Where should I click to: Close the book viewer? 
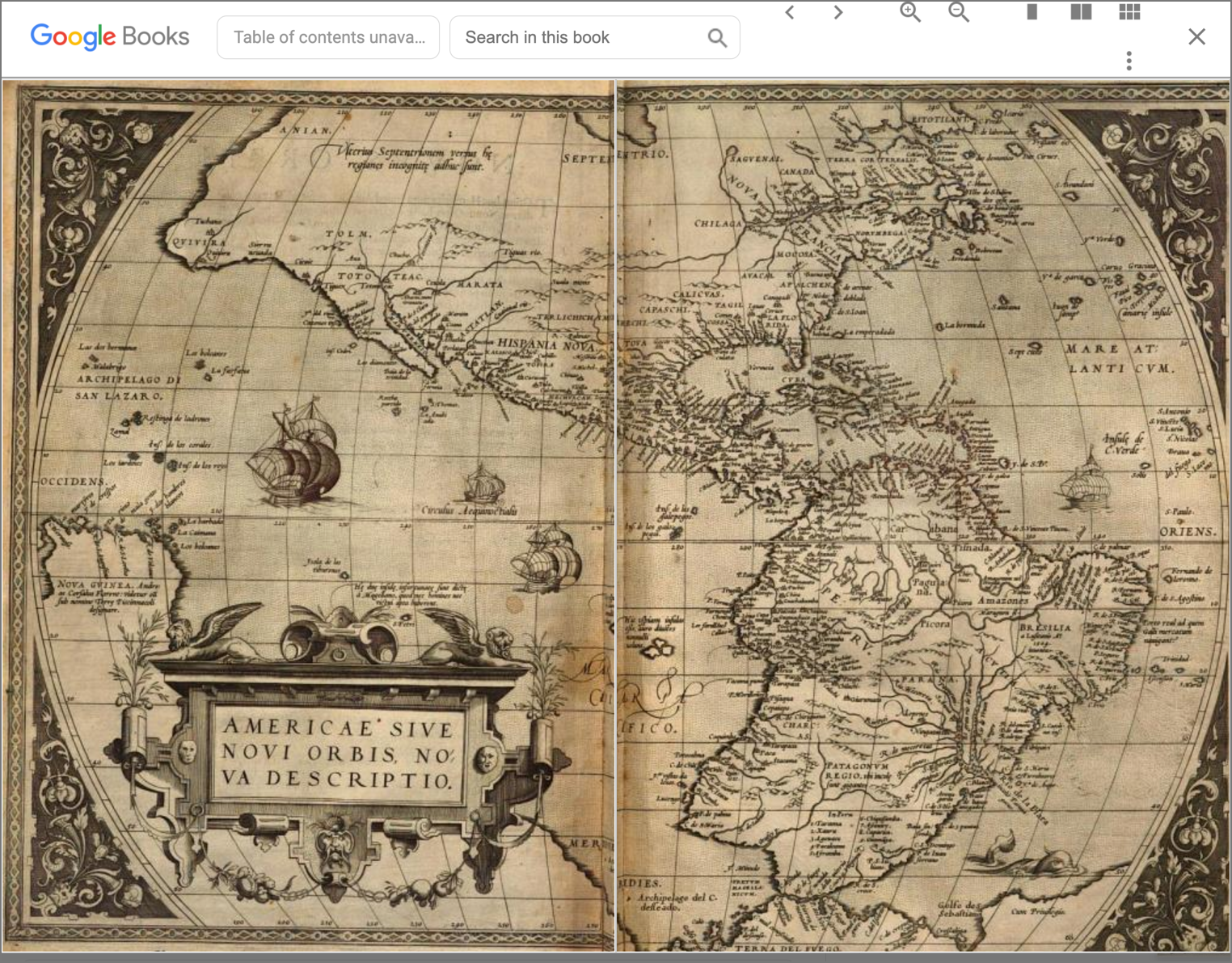(x=1197, y=36)
